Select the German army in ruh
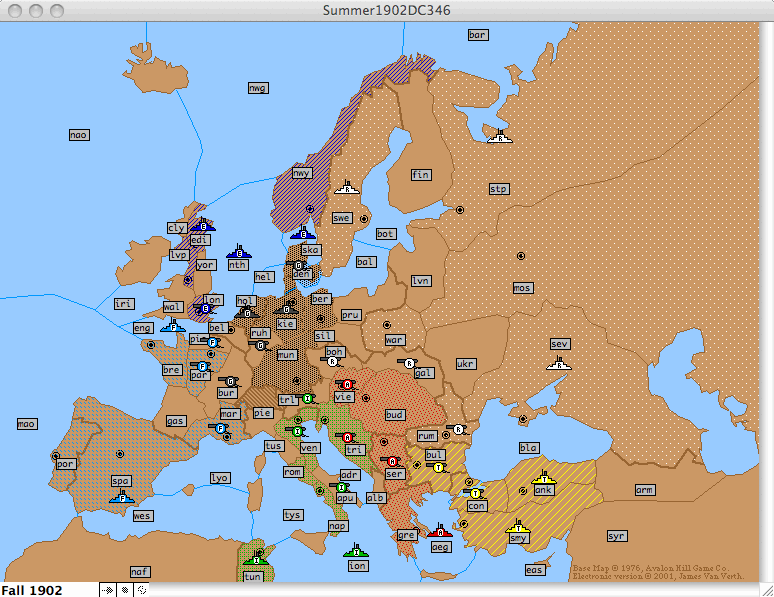Viewport: 774px width, 597px height. point(260,346)
